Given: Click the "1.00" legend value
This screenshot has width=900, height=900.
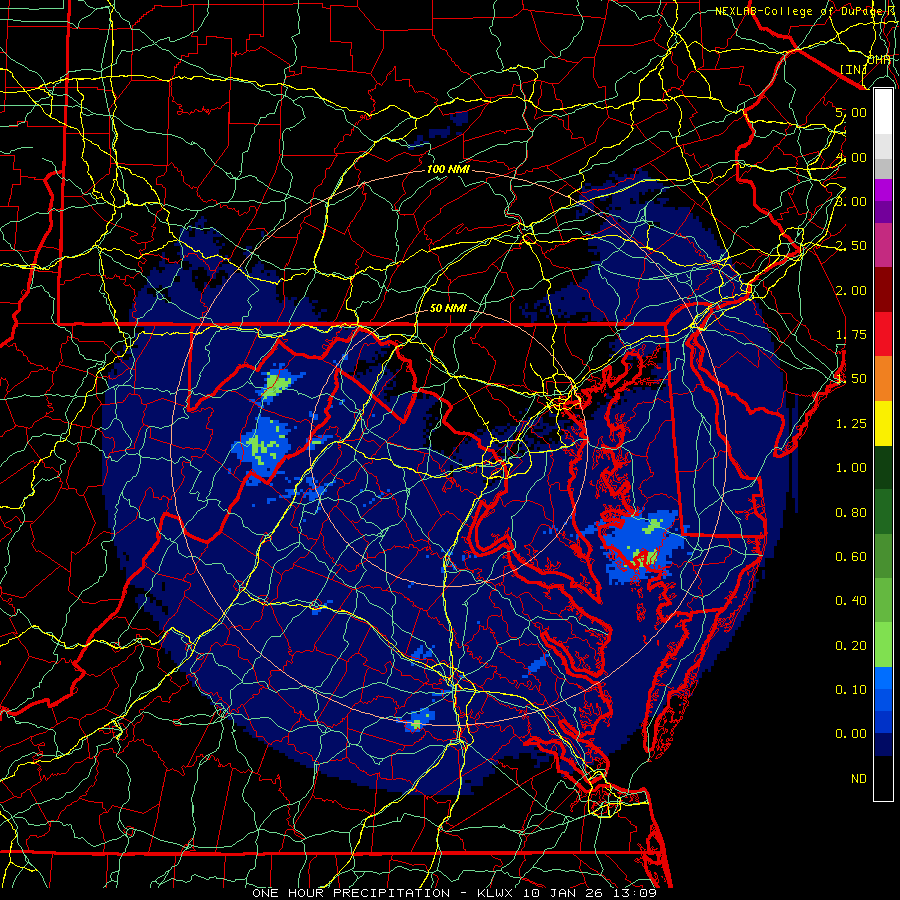Looking at the screenshot, I should pos(851,468).
